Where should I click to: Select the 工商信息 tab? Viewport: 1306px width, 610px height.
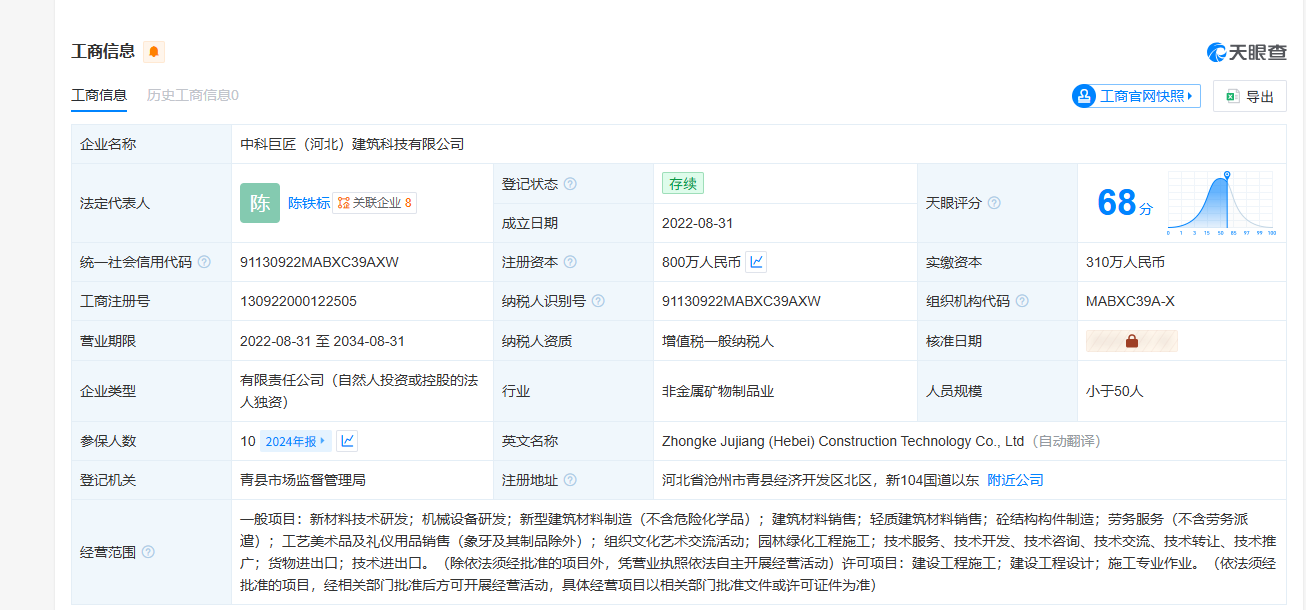coord(99,95)
